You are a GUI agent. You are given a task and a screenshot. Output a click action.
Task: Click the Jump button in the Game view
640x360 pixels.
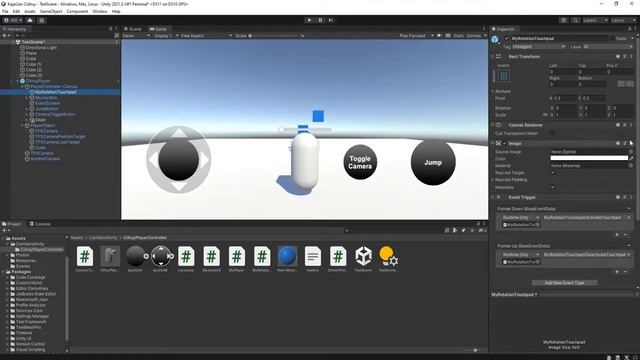click(433, 162)
